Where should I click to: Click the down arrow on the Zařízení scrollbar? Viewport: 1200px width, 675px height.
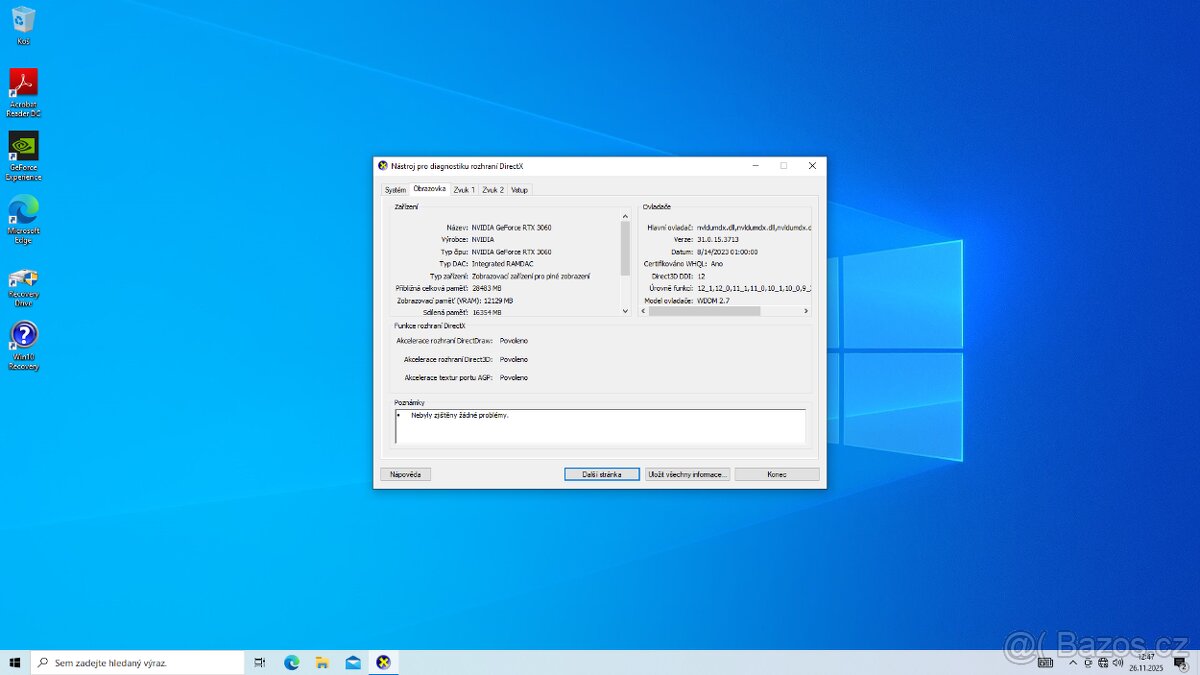(625, 311)
